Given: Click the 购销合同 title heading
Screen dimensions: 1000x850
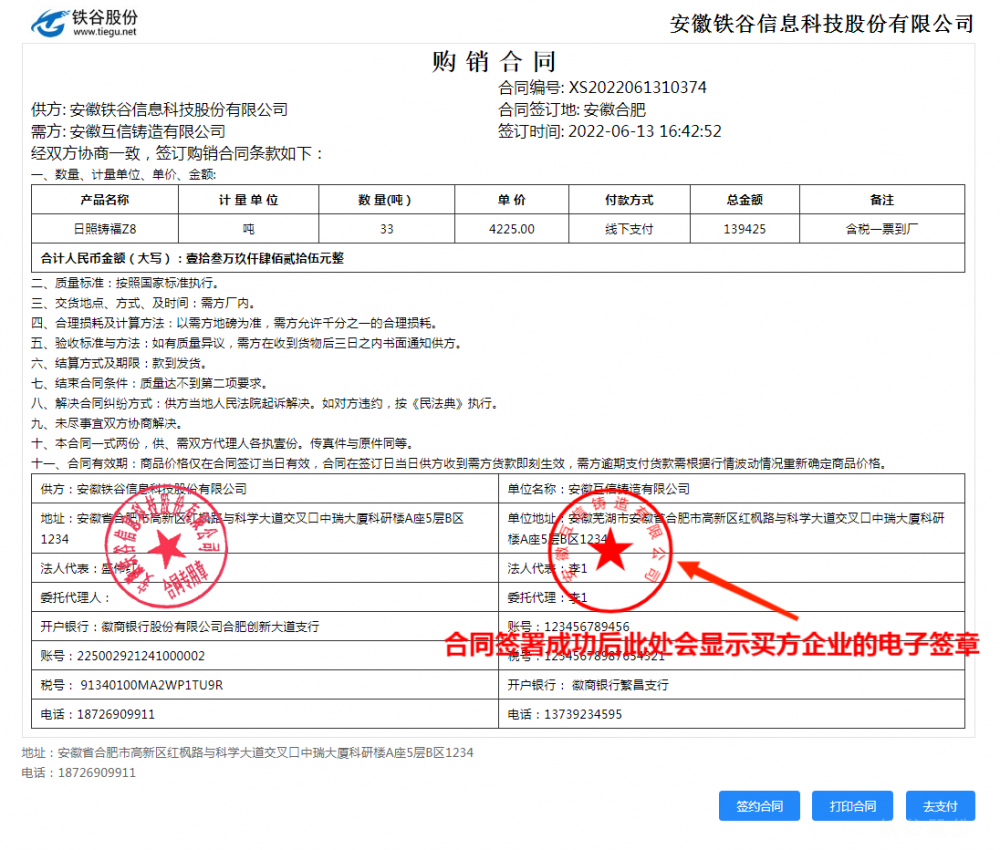Looking at the screenshot, I should pyautogui.click(x=494, y=62).
